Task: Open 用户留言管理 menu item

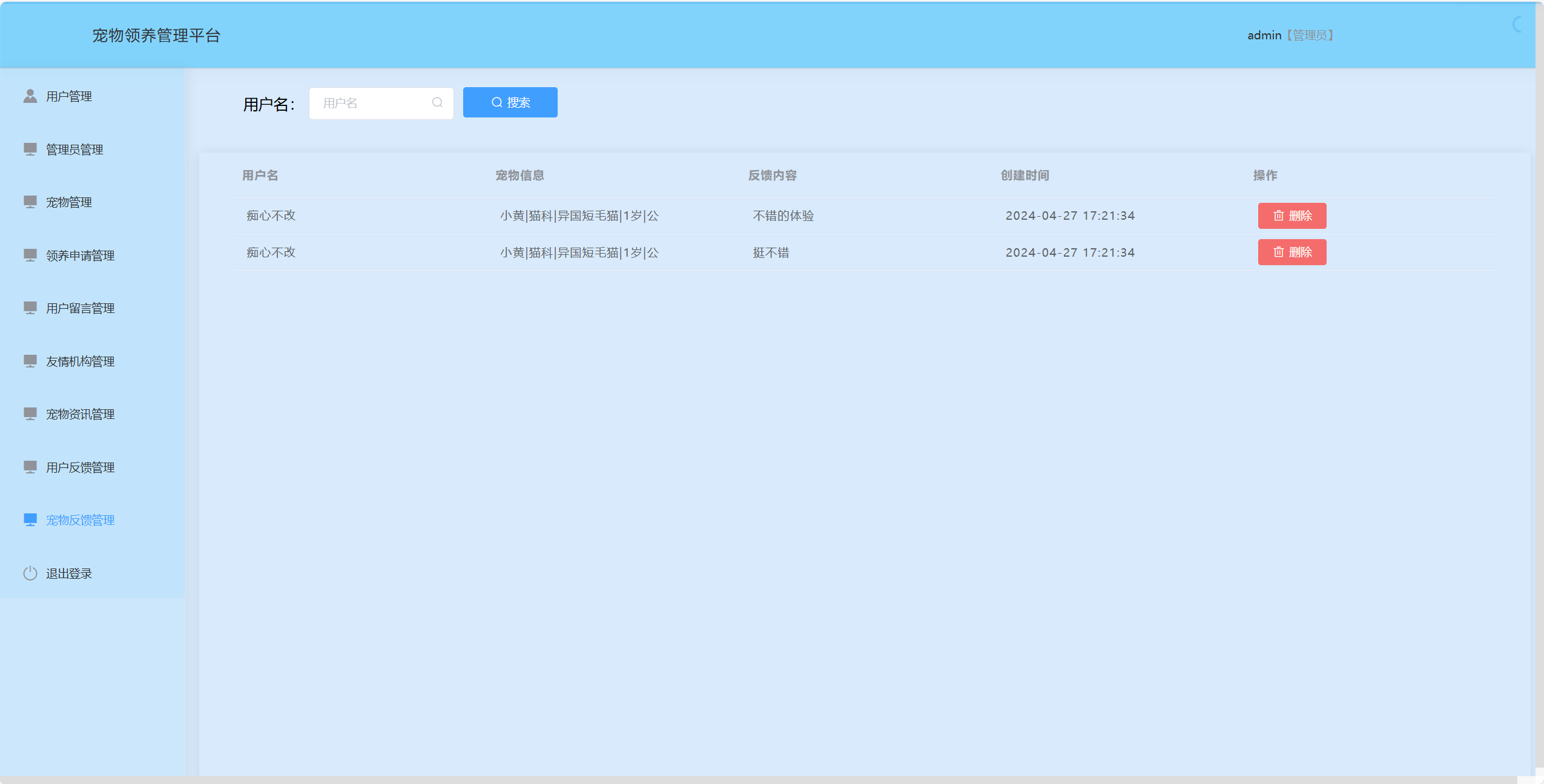Action: click(x=80, y=308)
